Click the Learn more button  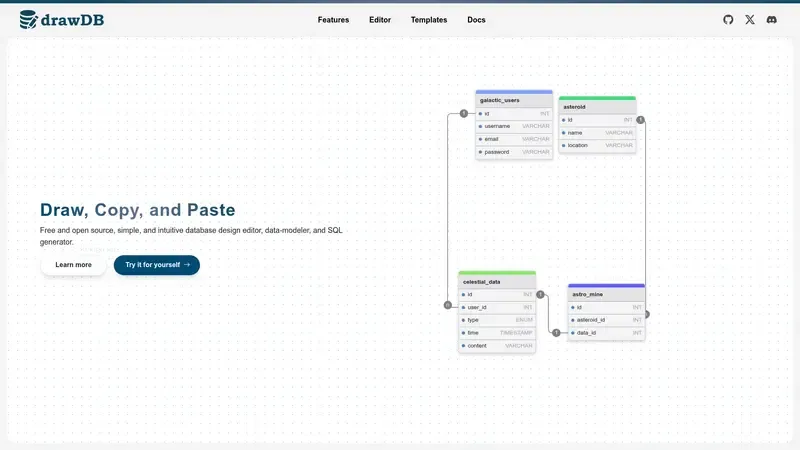(73, 265)
